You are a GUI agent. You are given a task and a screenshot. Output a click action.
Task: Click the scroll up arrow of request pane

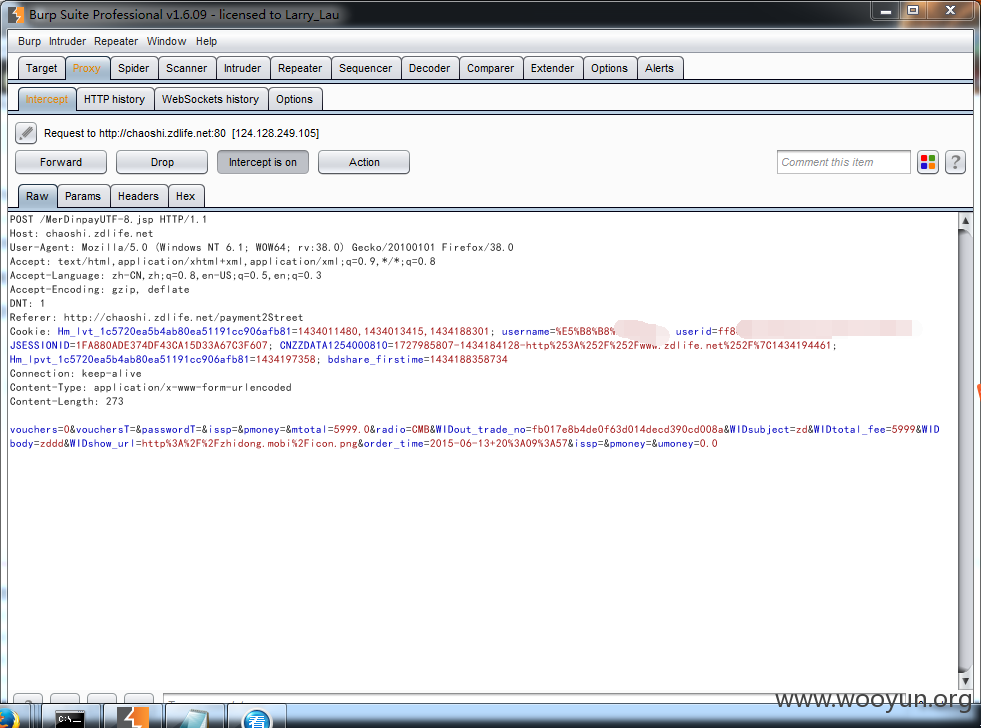click(965, 220)
